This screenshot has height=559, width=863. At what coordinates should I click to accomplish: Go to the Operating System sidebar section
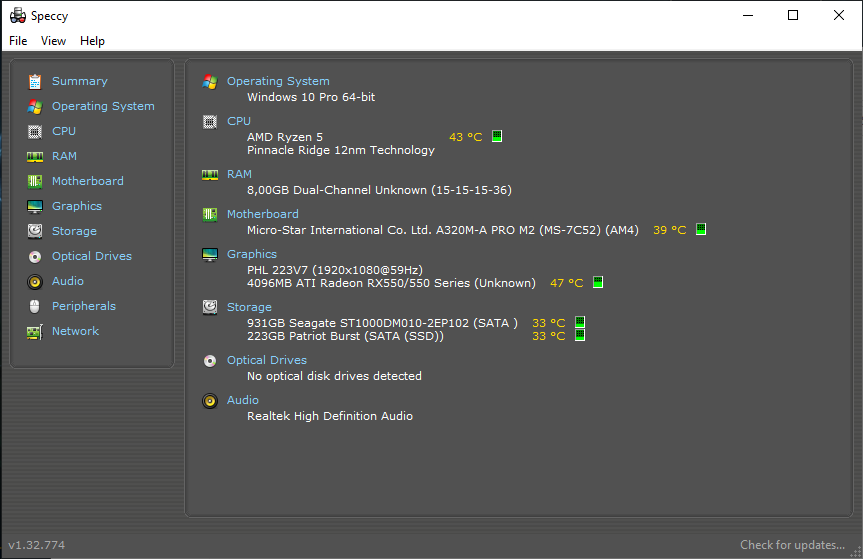(103, 106)
